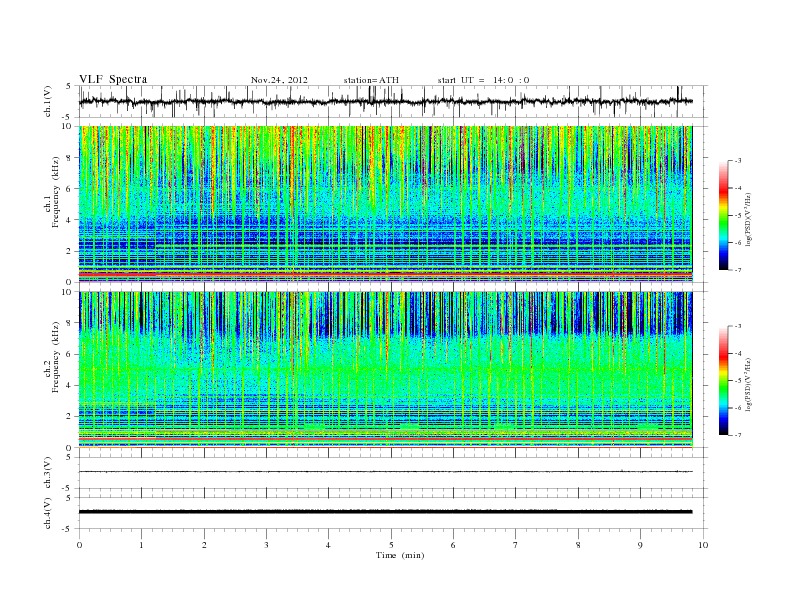Click the ch.1 voltage waveform trace

click(x=385, y=101)
